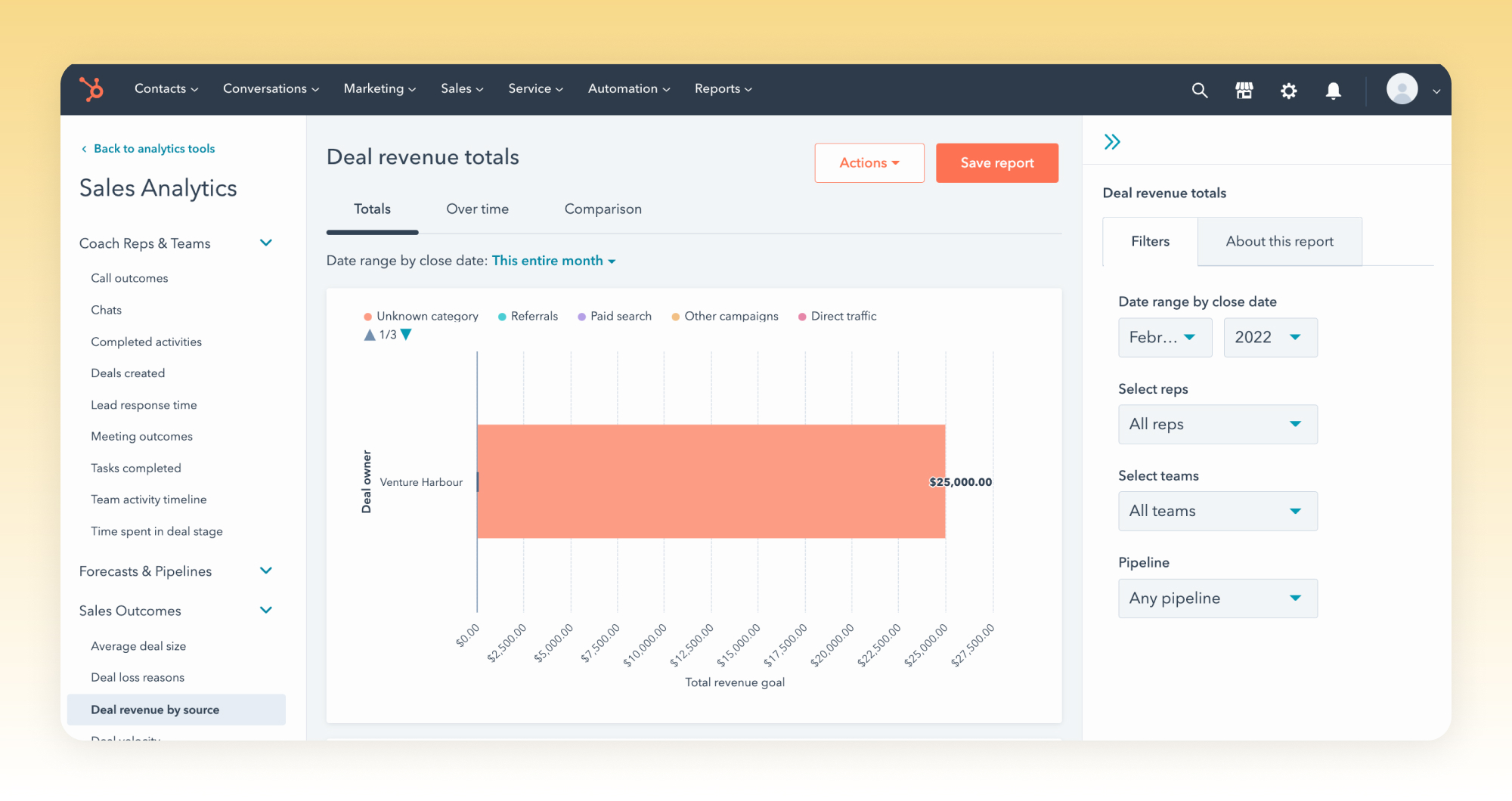The width and height of the screenshot is (1512, 801).
Task: Open the Contacts menu
Action: 166,88
